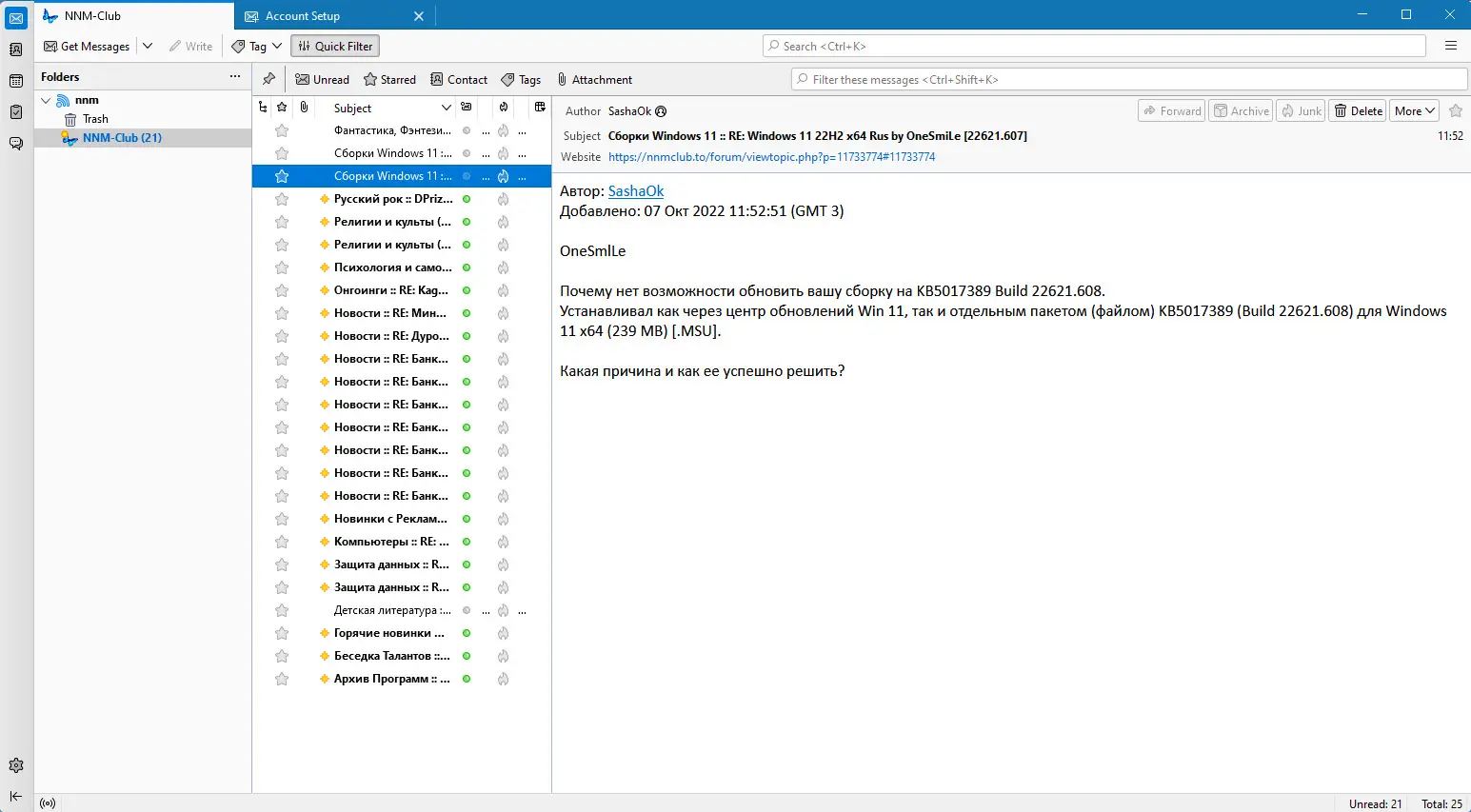
Task: Open the Tasks sidebar icon
Action: [16, 112]
